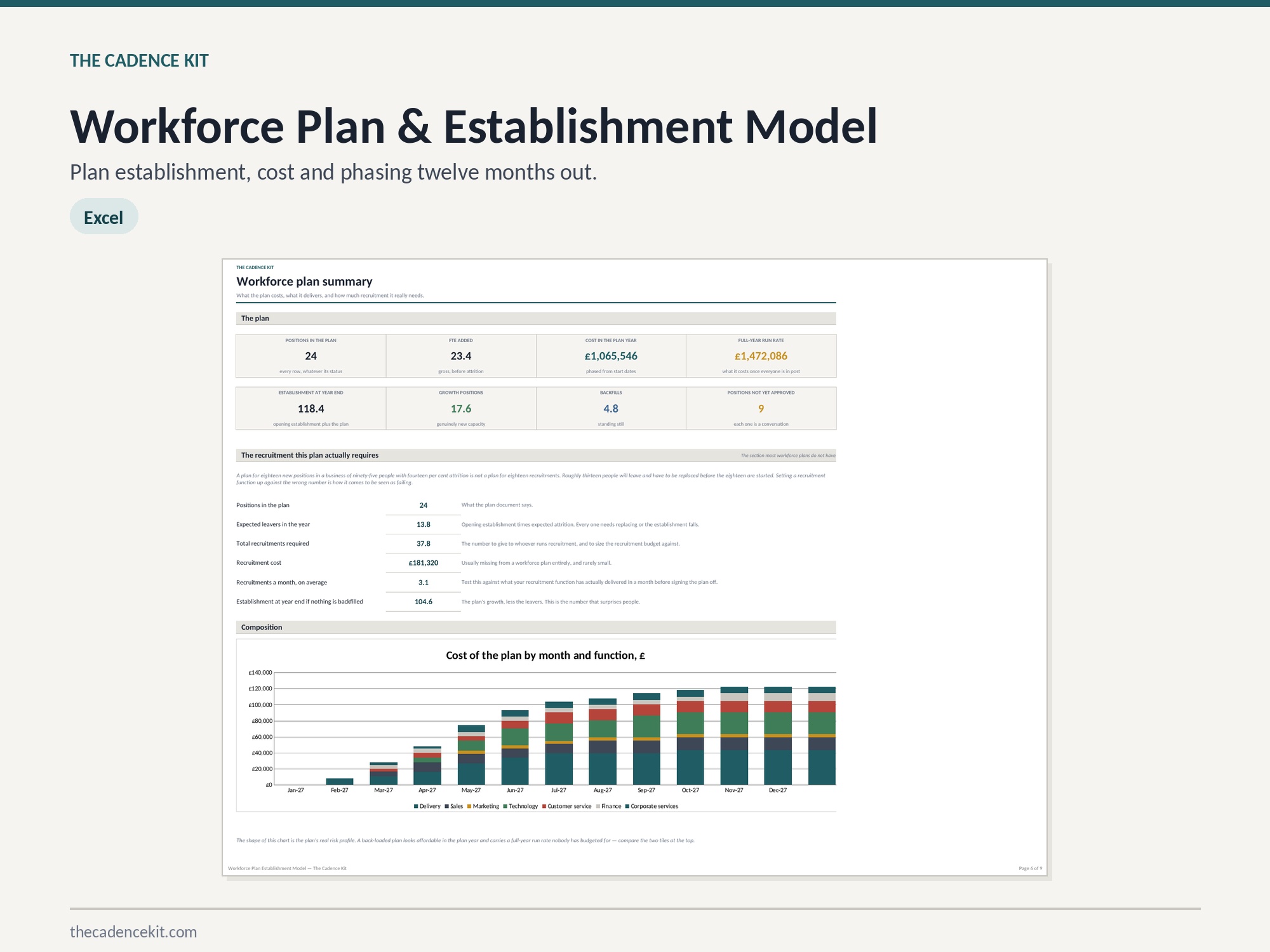Click the Delivery legend swatch
The height and width of the screenshot is (952, 1270).
416,806
